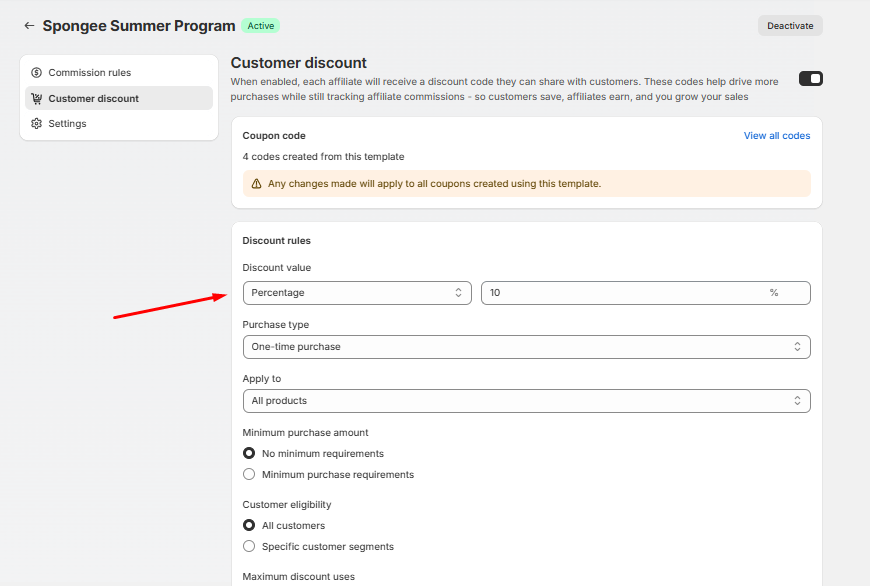The height and width of the screenshot is (586, 870).
Task: Select Minimum purchase requirements option
Action: tap(249, 475)
